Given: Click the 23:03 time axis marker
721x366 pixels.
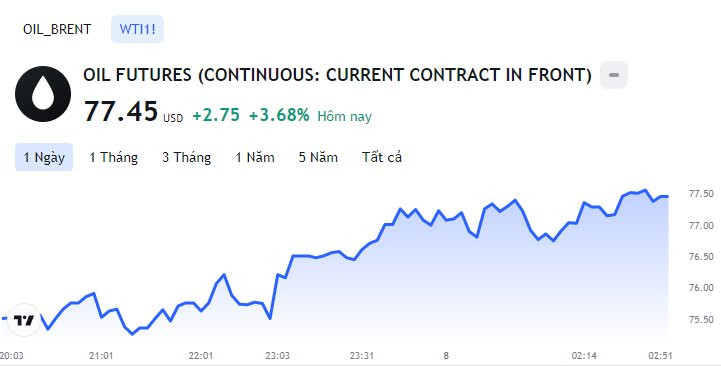Looking at the screenshot, I should click(278, 355).
